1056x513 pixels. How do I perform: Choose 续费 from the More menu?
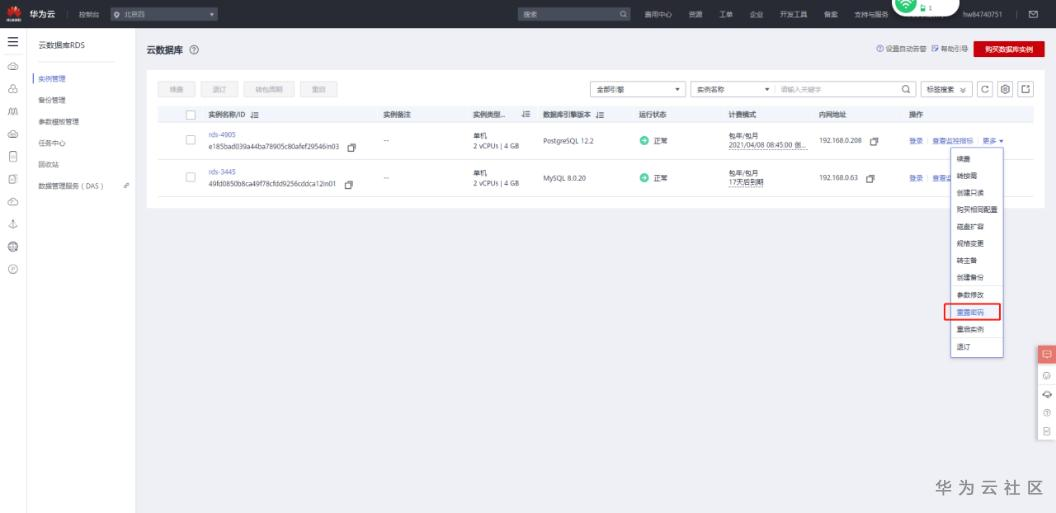963,159
